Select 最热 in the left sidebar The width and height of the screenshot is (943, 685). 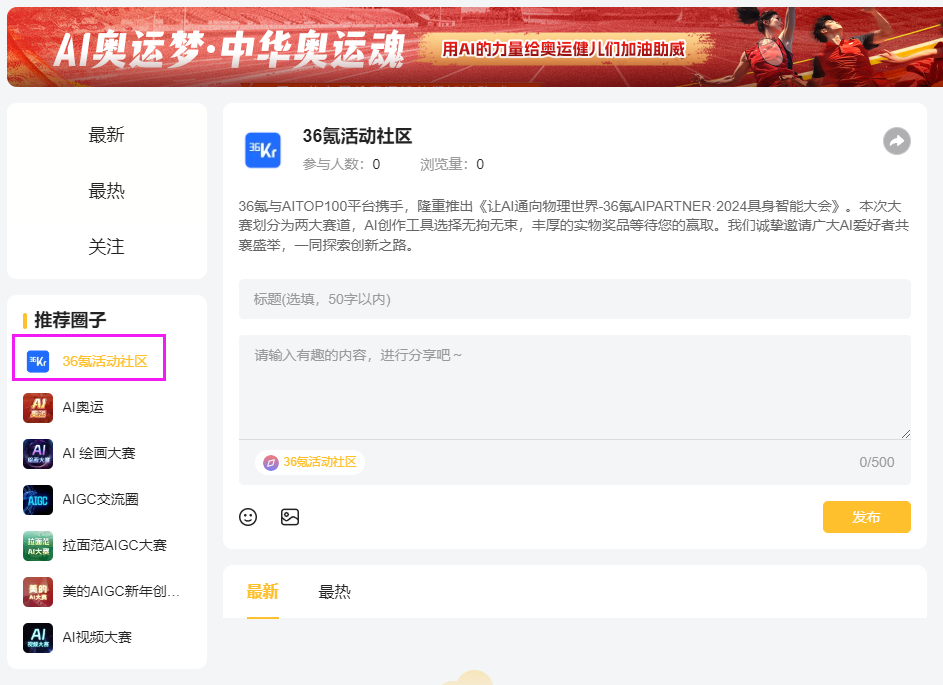point(107,190)
